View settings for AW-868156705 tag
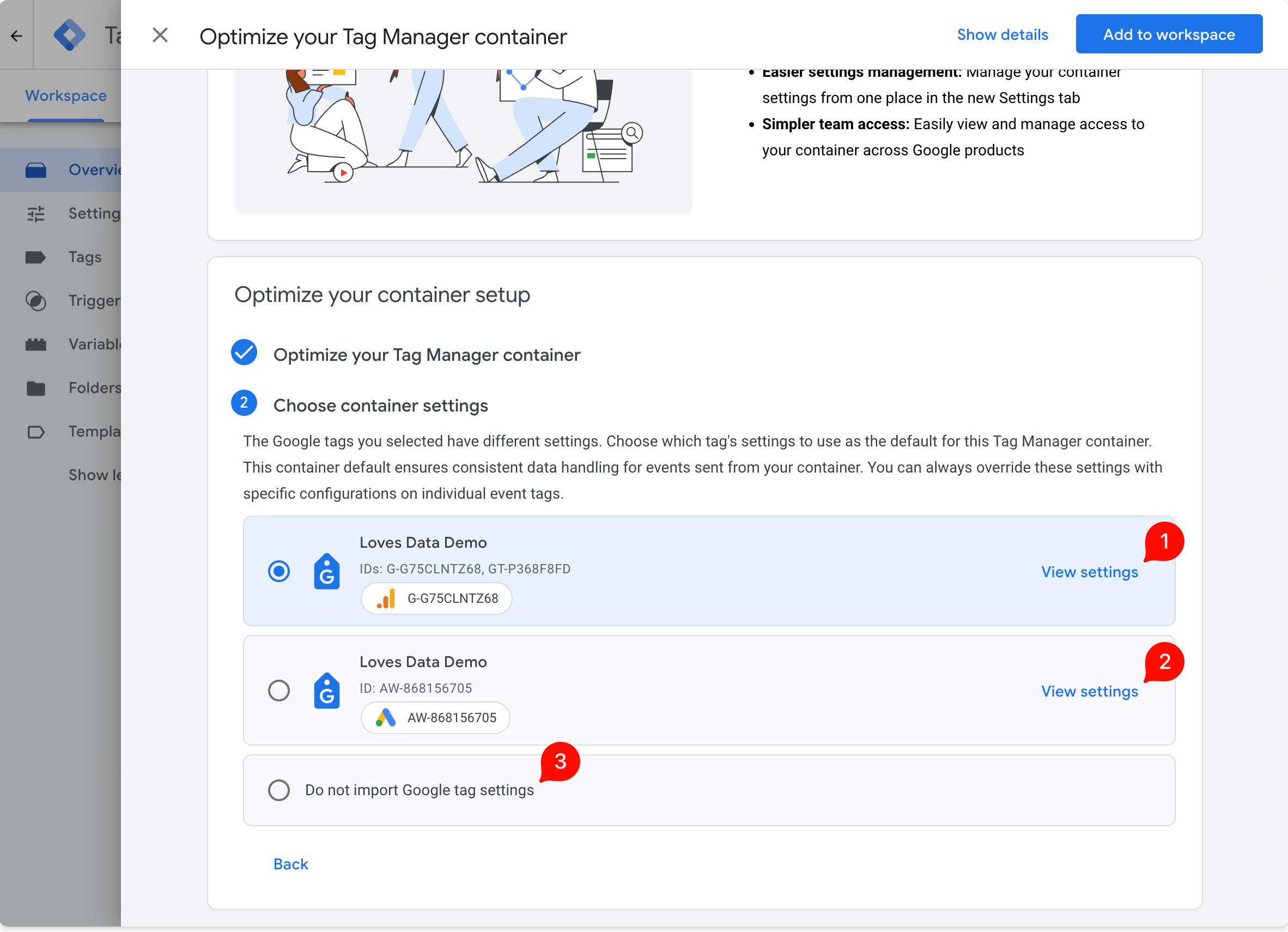1288x932 pixels. (1089, 691)
